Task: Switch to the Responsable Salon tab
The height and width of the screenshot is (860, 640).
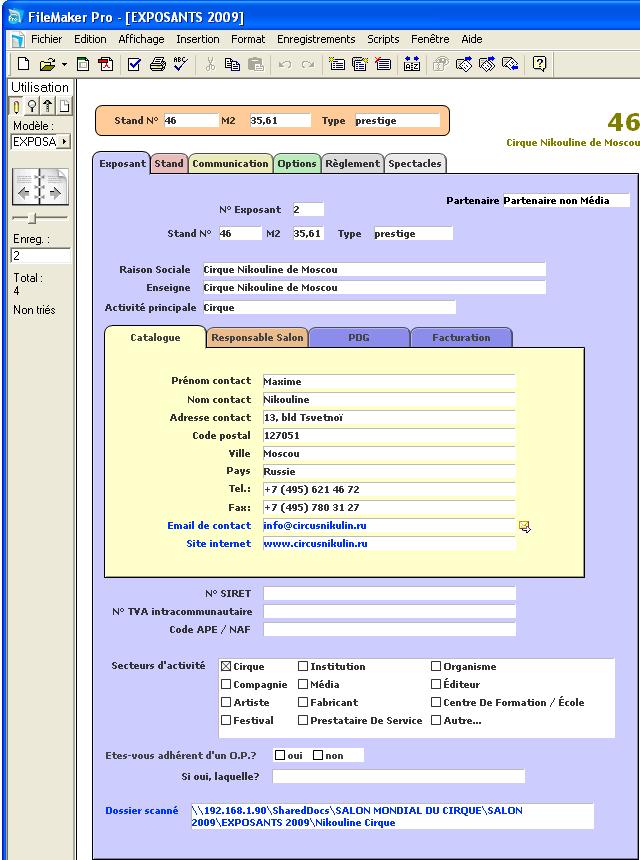Action: point(257,338)
